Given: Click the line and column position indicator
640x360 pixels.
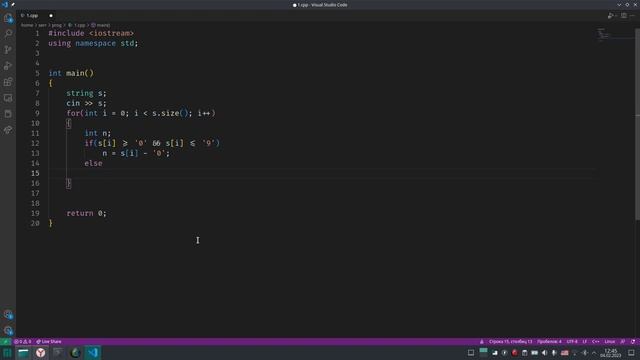Looking at the screenshot, I should point(511,342).
